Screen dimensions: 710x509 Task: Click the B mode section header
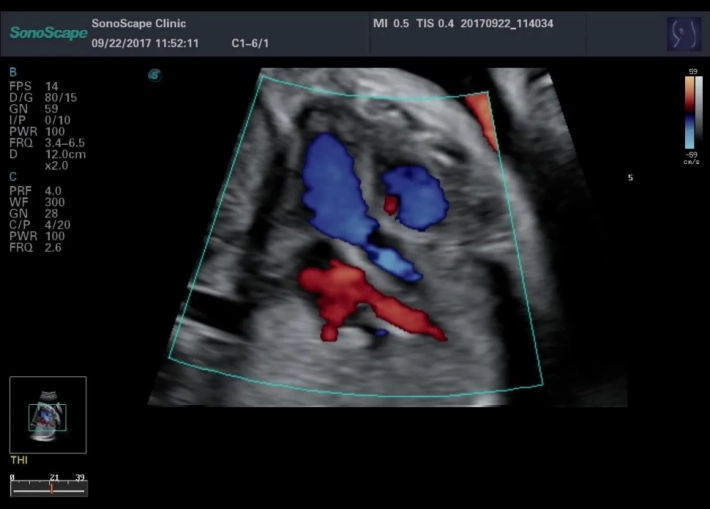[12, 73]
